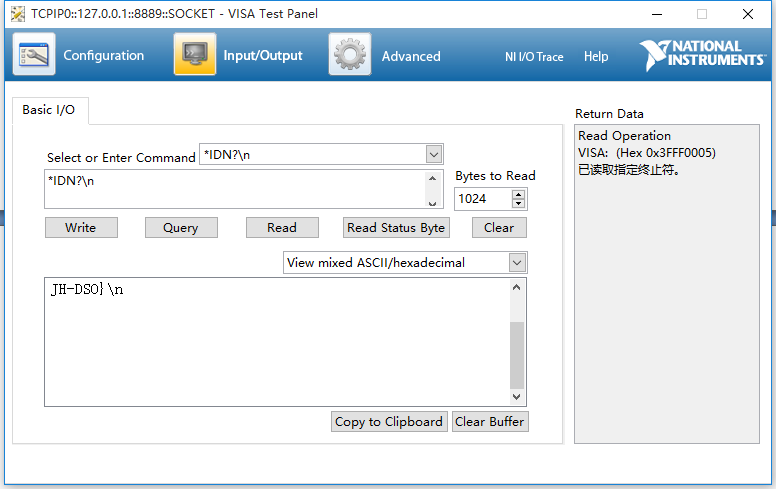Copy output to Clipboard
Screen dimensions: 776x489
coord(389,422)
